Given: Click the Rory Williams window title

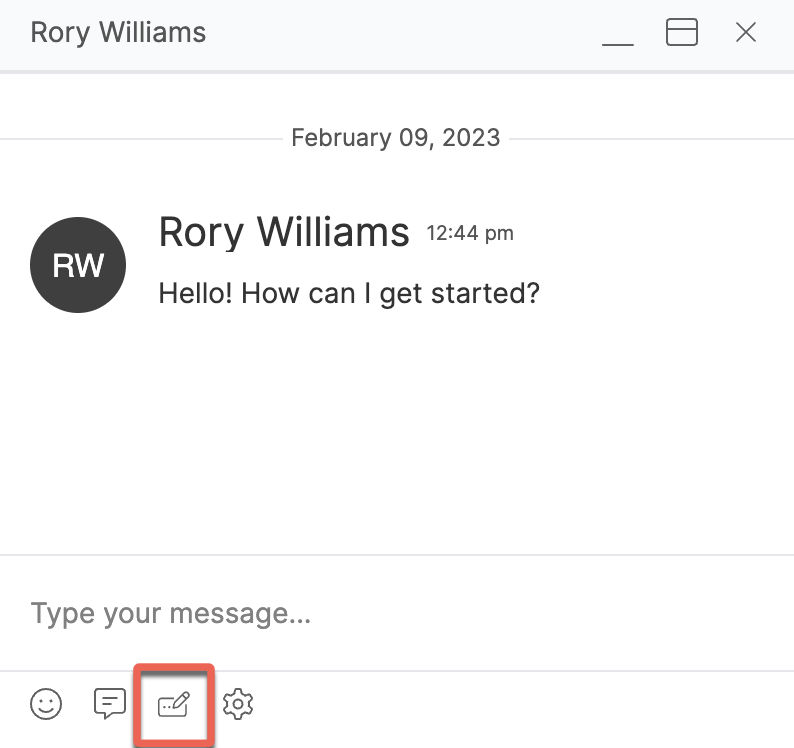Looking at the screenshot, I should 118,32.
